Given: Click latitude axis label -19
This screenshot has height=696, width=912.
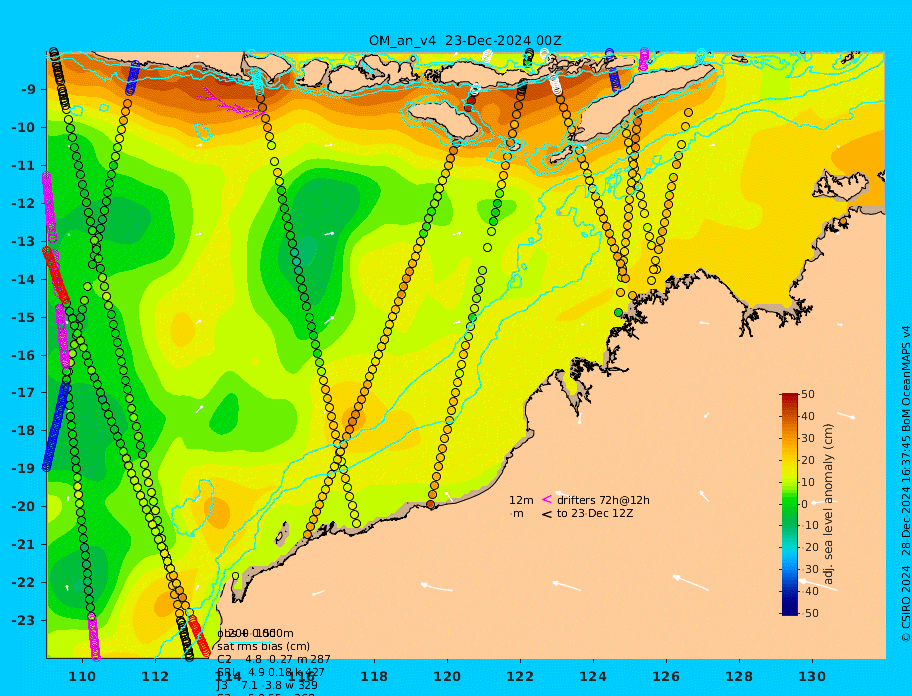Looking at the screenshot, I should point(23,469).
